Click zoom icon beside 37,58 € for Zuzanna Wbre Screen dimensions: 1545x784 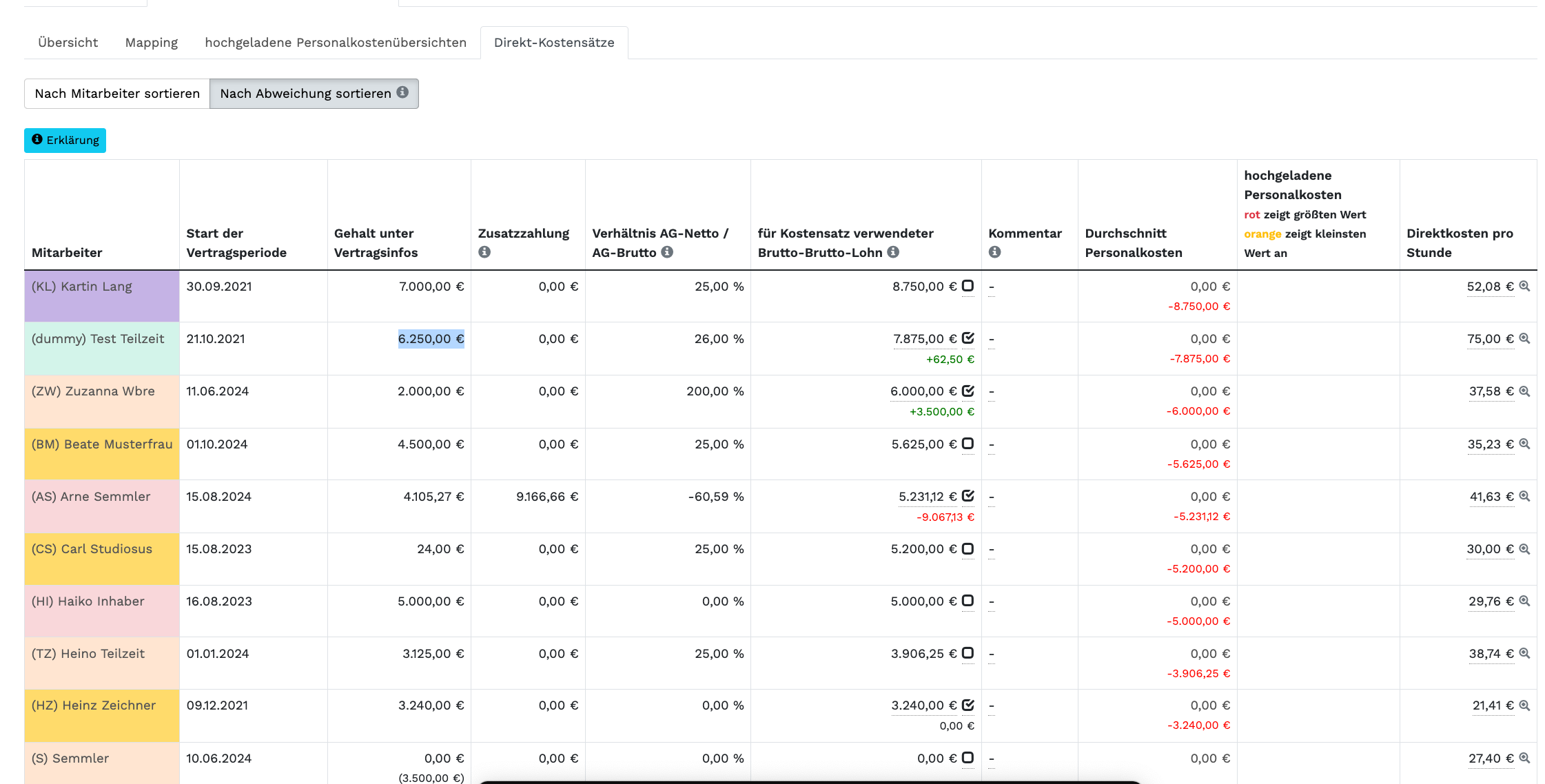point(1524,391)
